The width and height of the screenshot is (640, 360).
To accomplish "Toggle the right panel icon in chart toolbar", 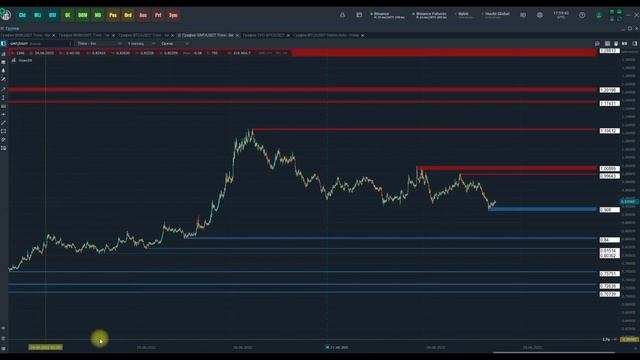I will tap(635, 44).
